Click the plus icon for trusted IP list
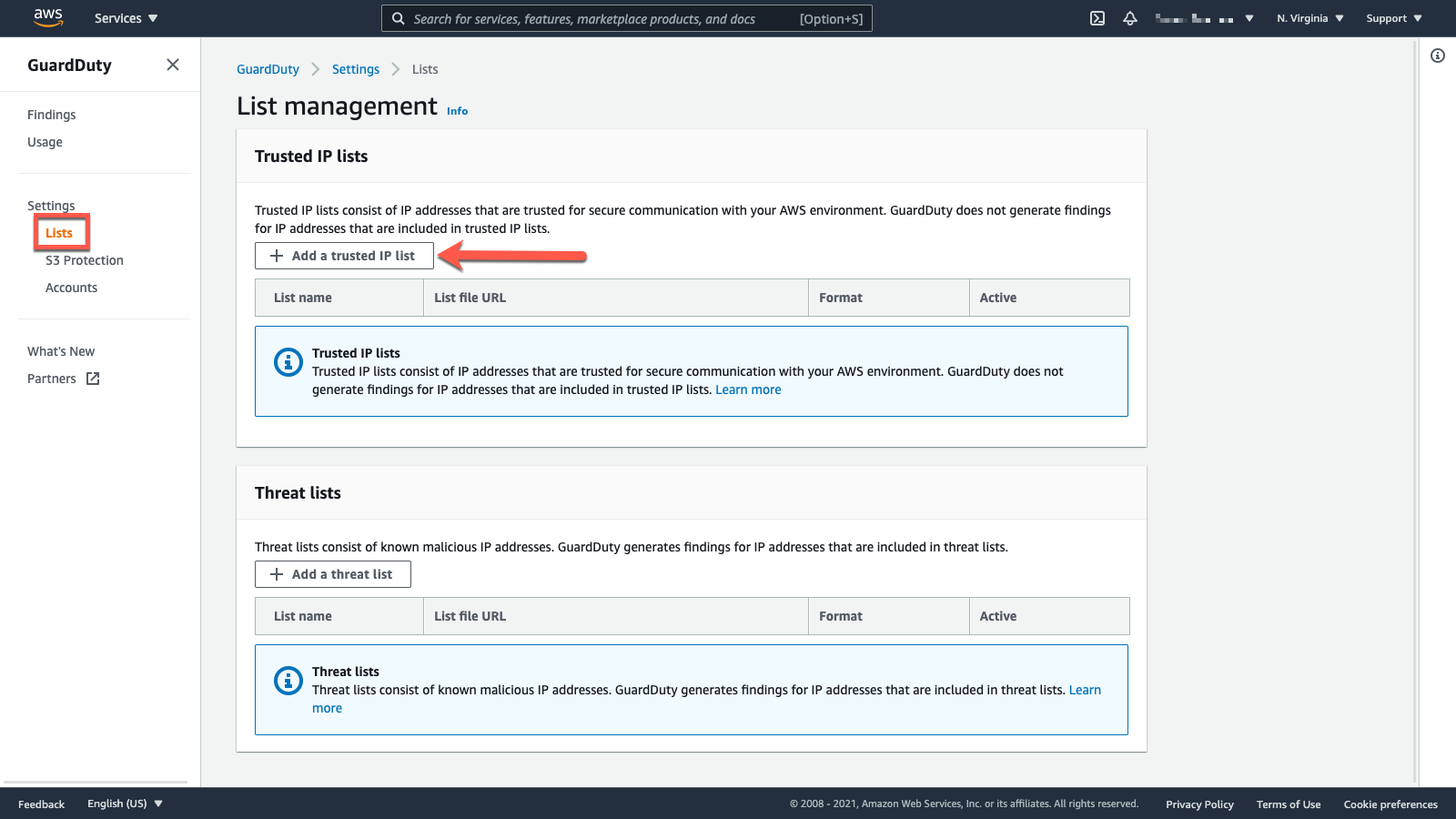The width and height of the screenshot is (1456, 819). click(277, 256)
